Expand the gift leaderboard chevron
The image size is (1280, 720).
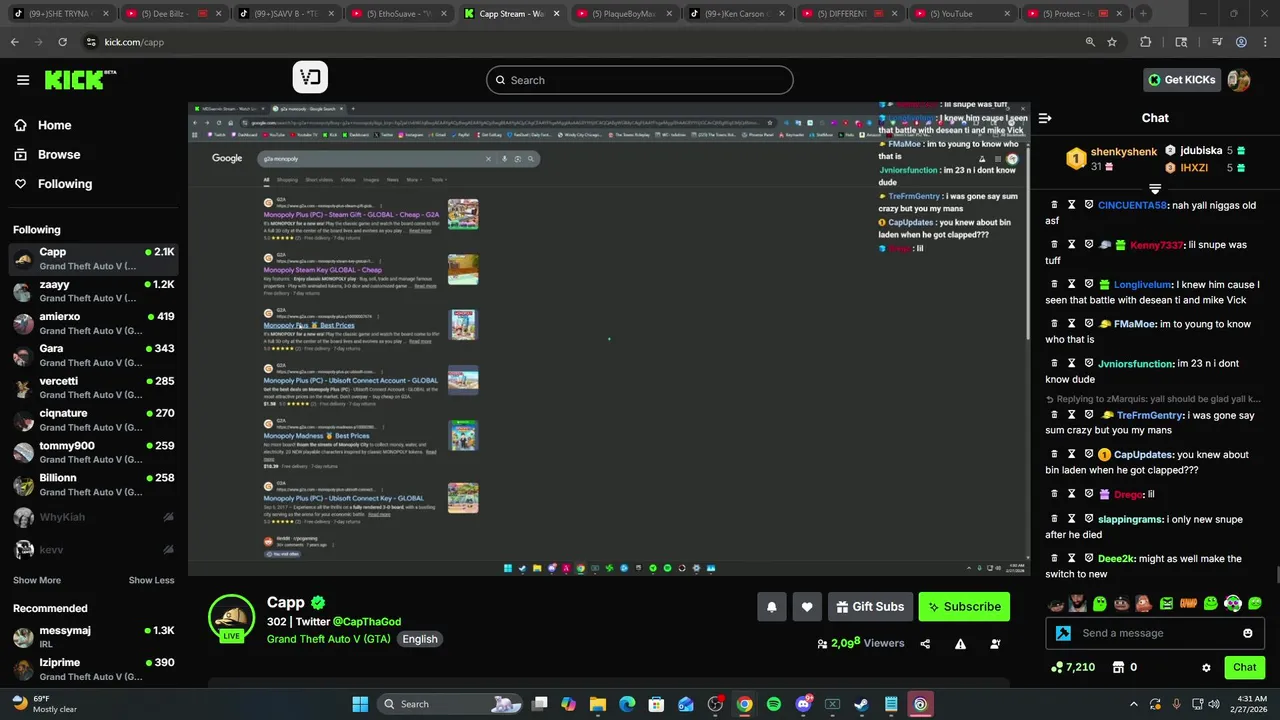point(1155,188)
